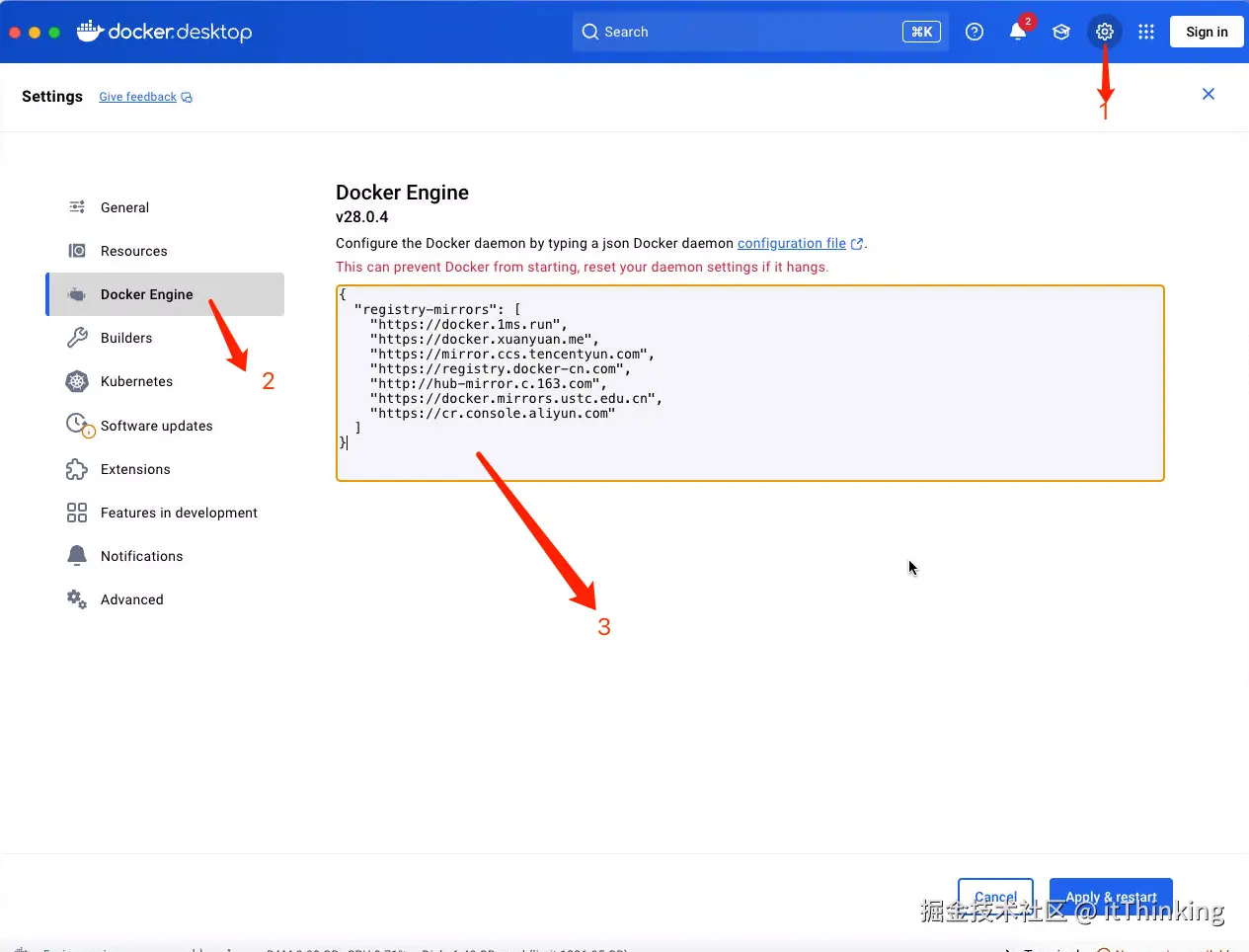
Task: Click the Extensions puzzle piece icon
Action: (77, 469)
